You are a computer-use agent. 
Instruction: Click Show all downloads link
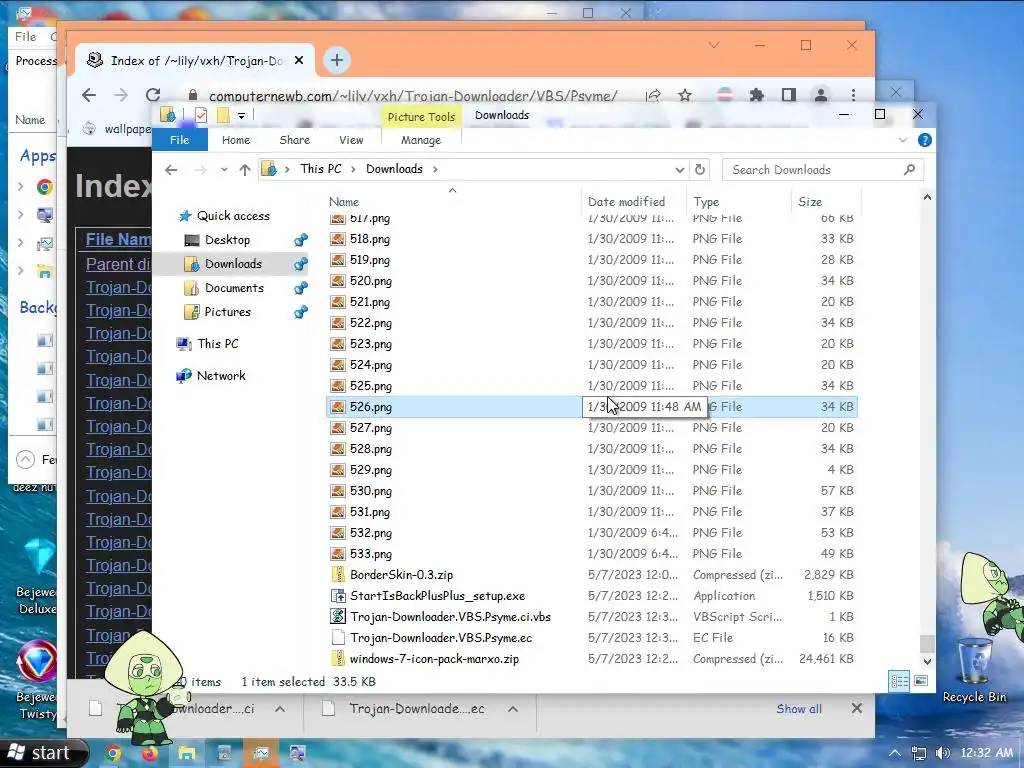click(799, 709)
